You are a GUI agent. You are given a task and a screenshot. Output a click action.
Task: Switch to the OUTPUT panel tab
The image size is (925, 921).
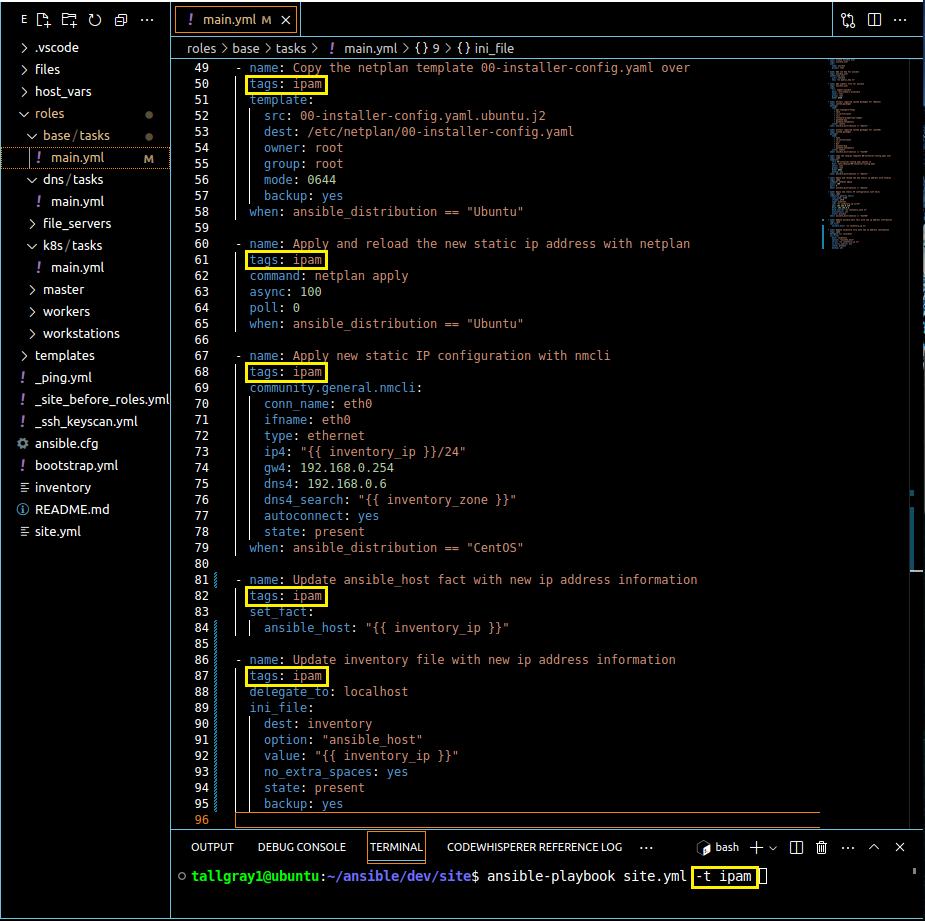(x=212, y=847)
